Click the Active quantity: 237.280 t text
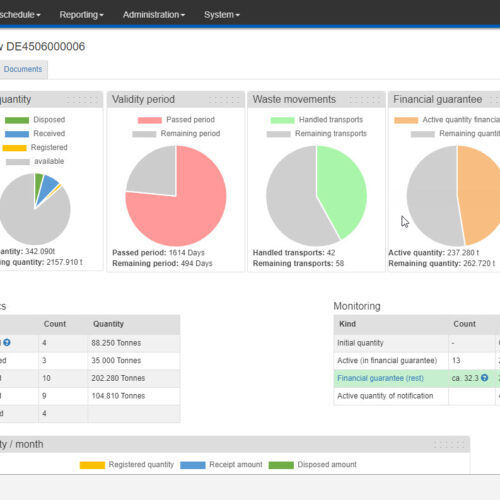This screenshot has height=500, width=500. coord(434,253)
